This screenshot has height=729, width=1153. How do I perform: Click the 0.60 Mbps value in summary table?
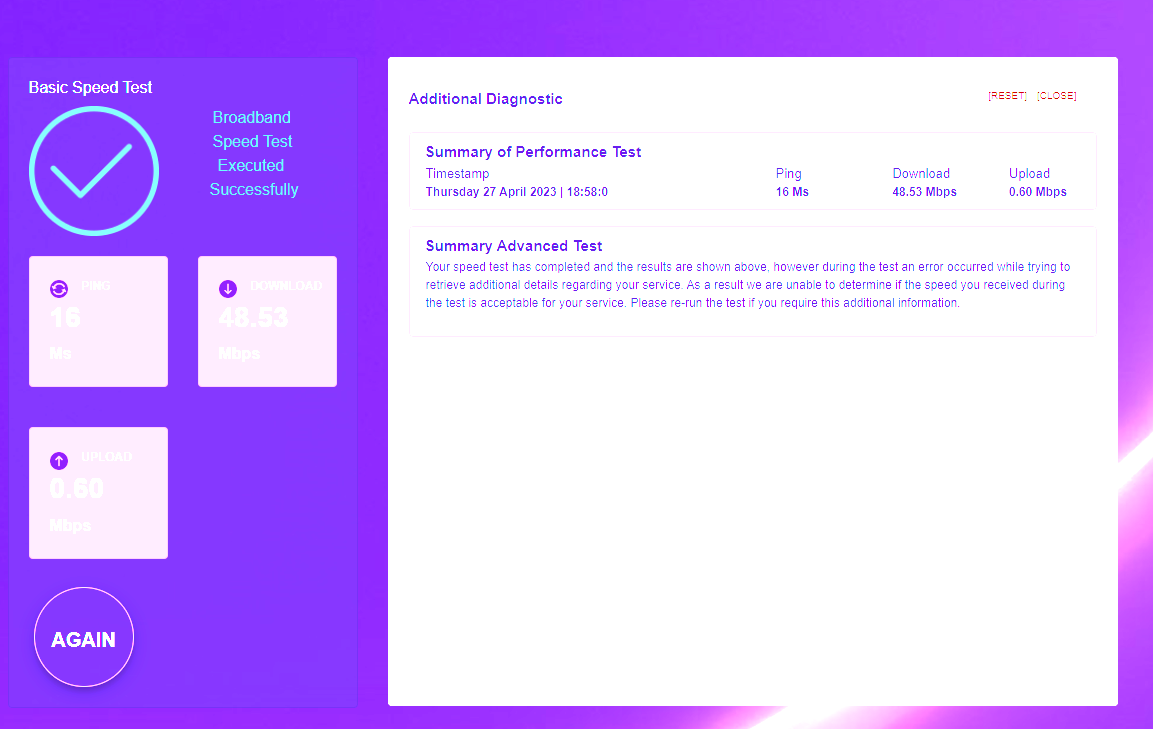(1037, 192)
